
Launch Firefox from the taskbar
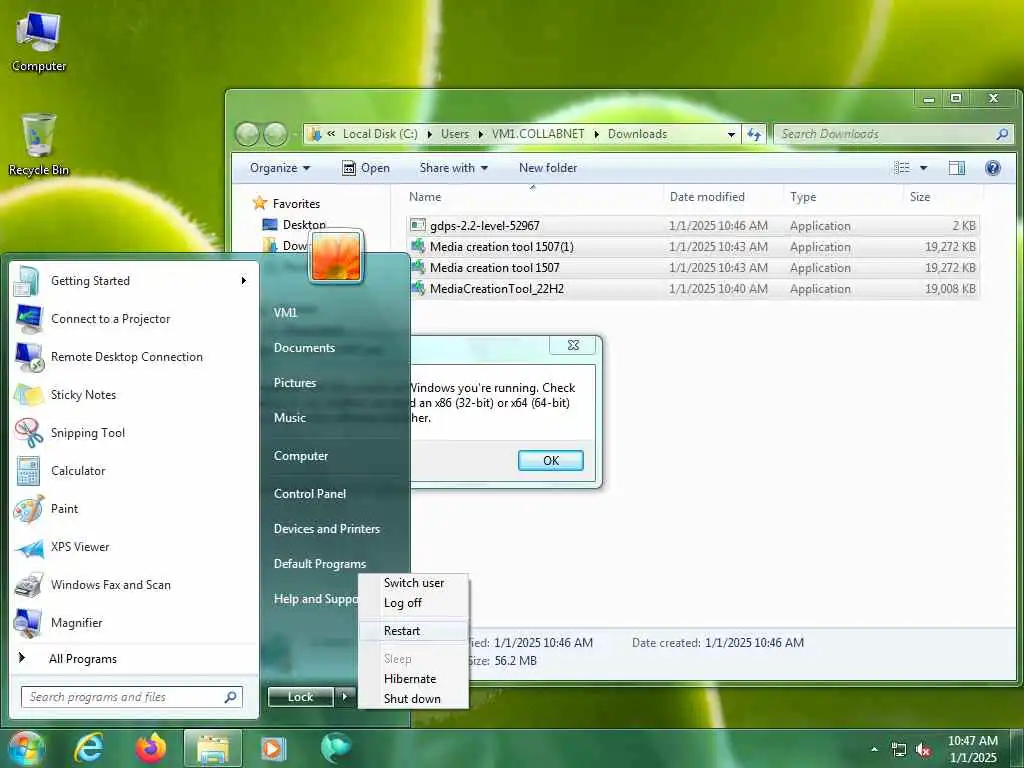(x=150, y=748)
